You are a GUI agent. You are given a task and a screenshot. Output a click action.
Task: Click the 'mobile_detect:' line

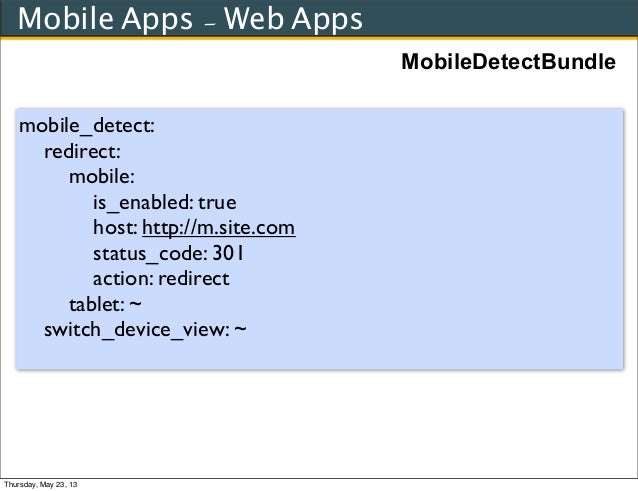[87, 125]
